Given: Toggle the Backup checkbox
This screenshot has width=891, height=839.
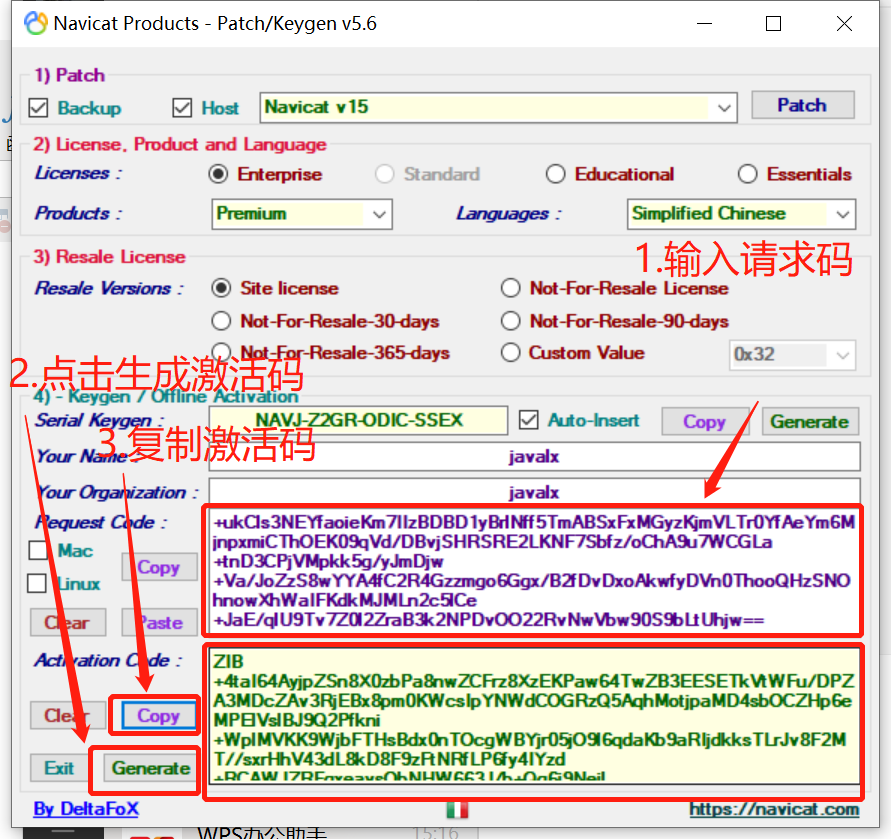Looking at the screenshot, I should (x=38, y=107).
